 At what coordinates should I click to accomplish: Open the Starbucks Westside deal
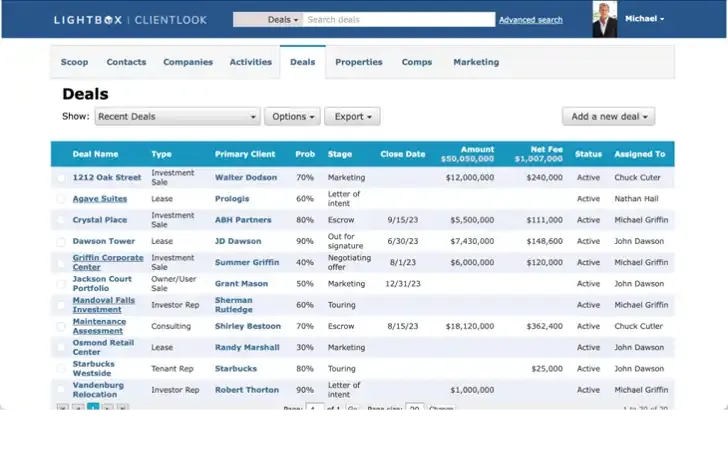click(x=93, y=369)
